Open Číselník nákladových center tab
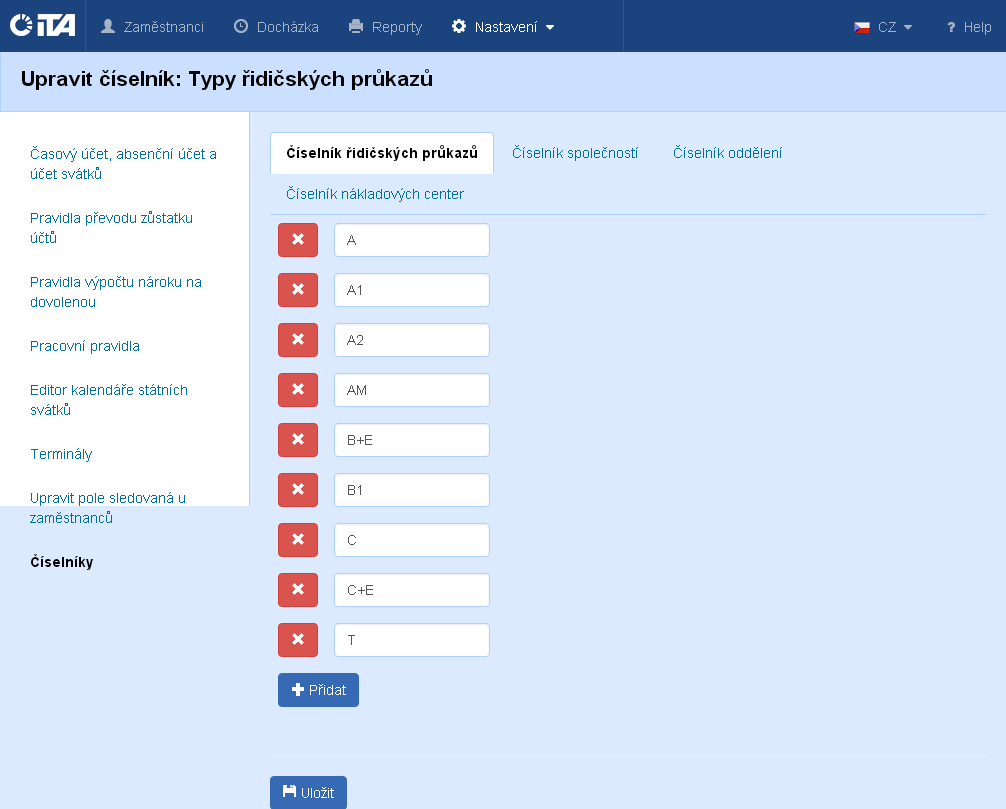 tap(375, 194)
